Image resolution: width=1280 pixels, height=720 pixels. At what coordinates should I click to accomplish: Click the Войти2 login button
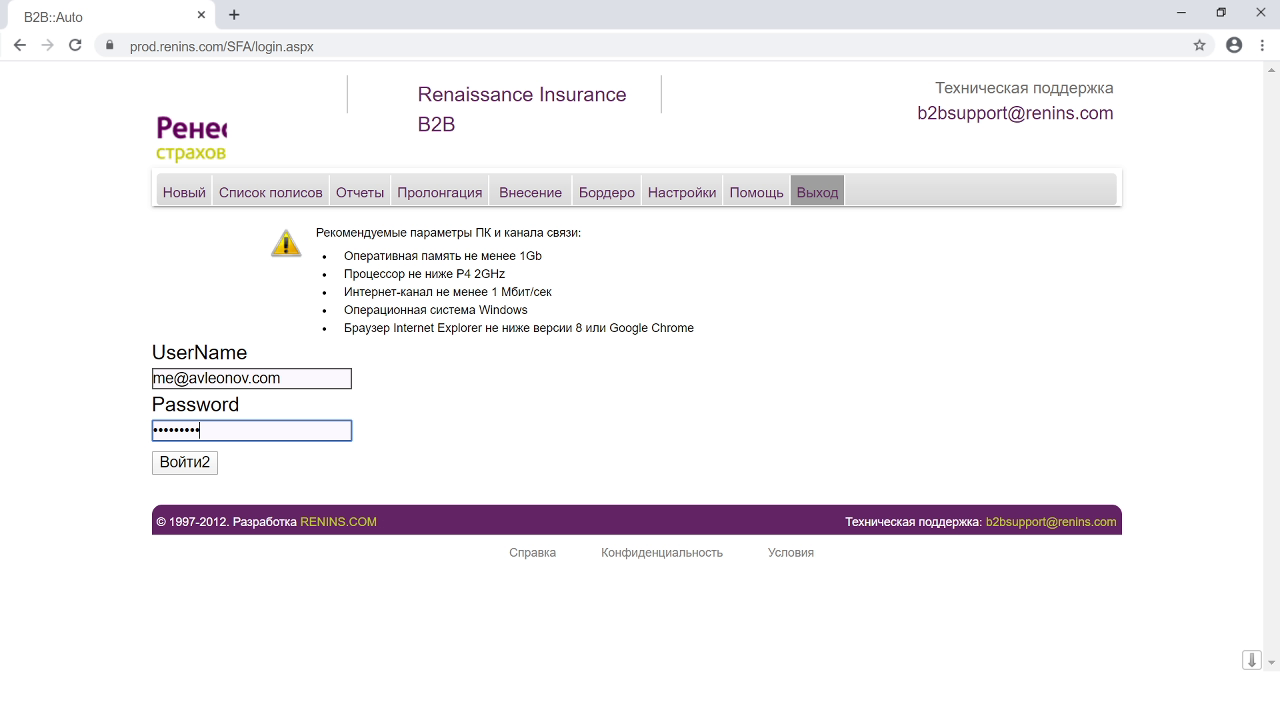185,462
